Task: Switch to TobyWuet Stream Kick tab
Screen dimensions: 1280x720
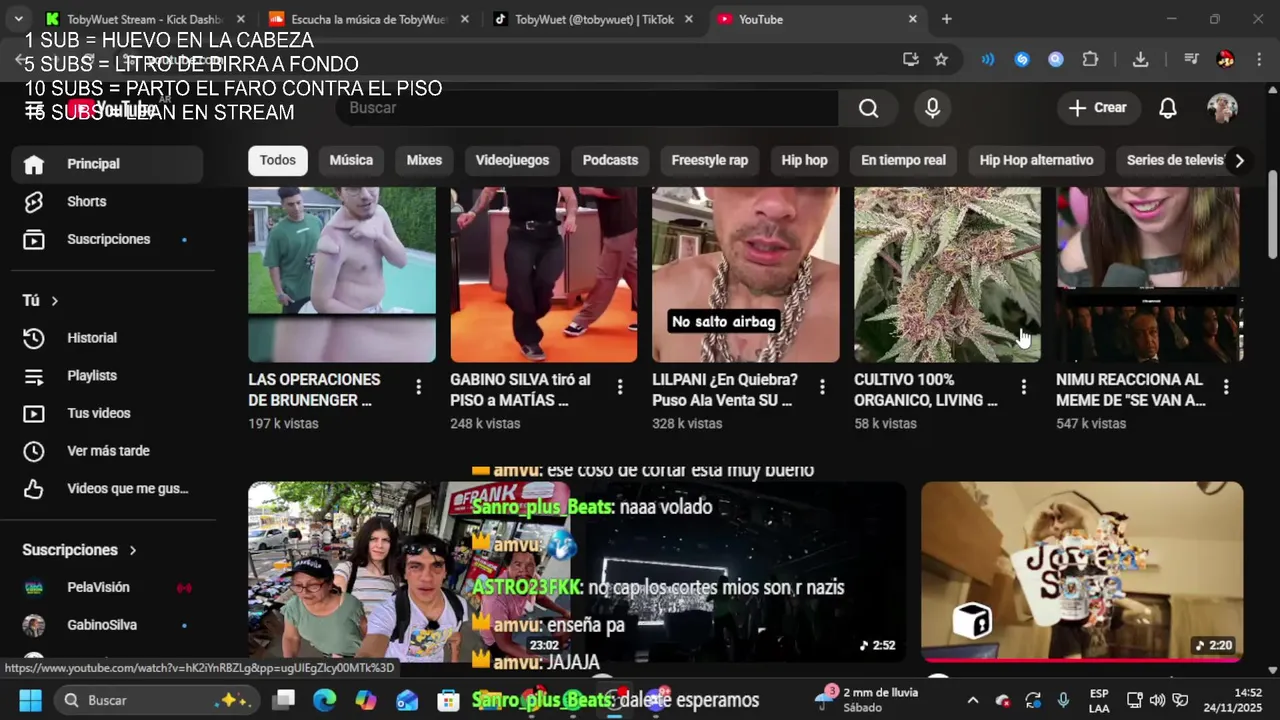Action: click(145, 19)
